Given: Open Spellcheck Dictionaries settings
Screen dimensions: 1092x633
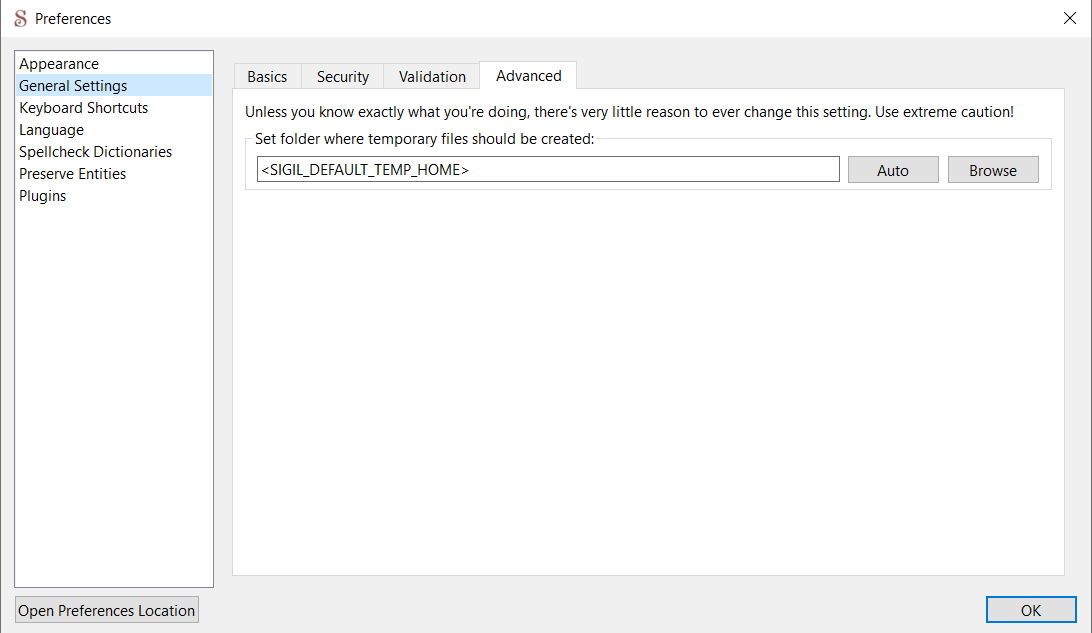Looking at the screenshot, I should 95,152.
